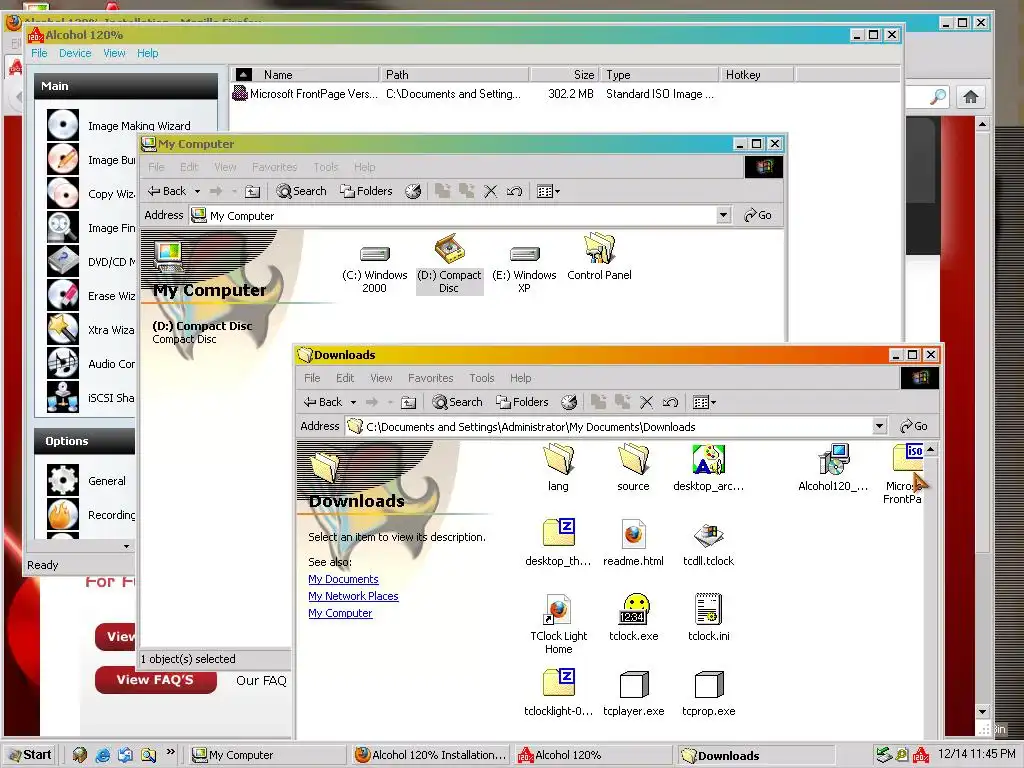Open the Device menu in Alcohol 120%

tap(75, 53)
